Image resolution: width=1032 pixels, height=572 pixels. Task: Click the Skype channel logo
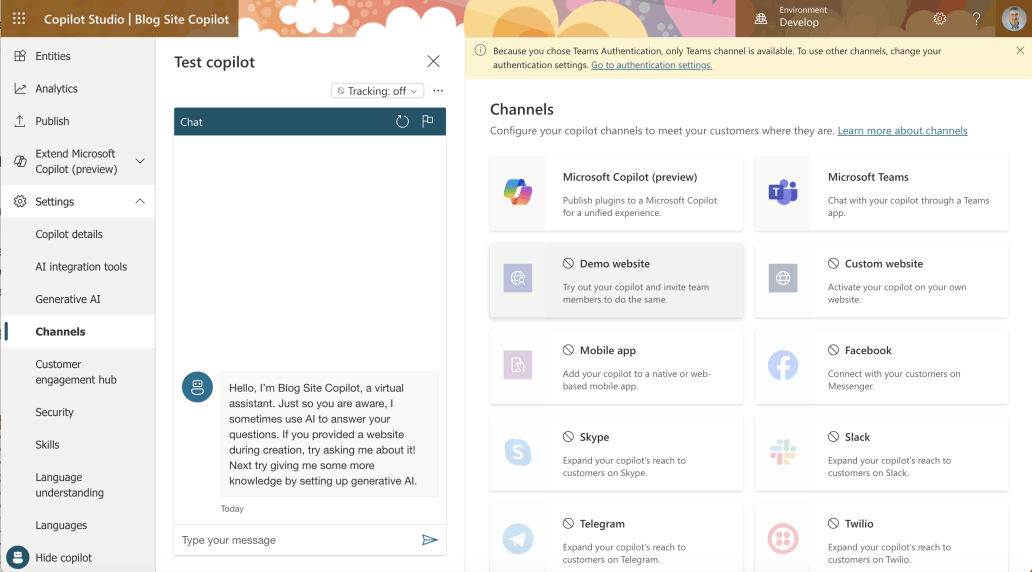(518, 452)
